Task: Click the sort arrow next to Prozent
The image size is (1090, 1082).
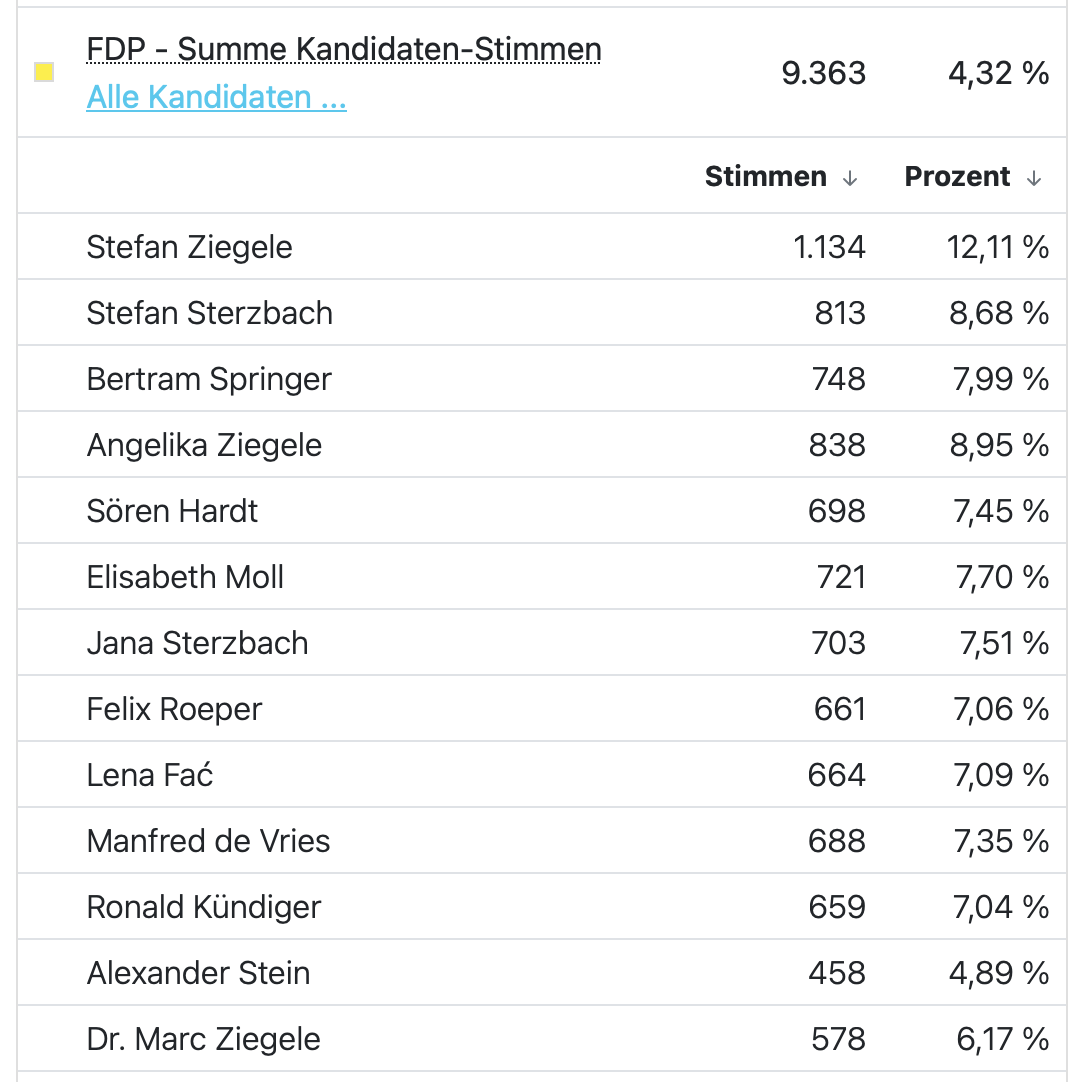Action: coord(1034,178)
